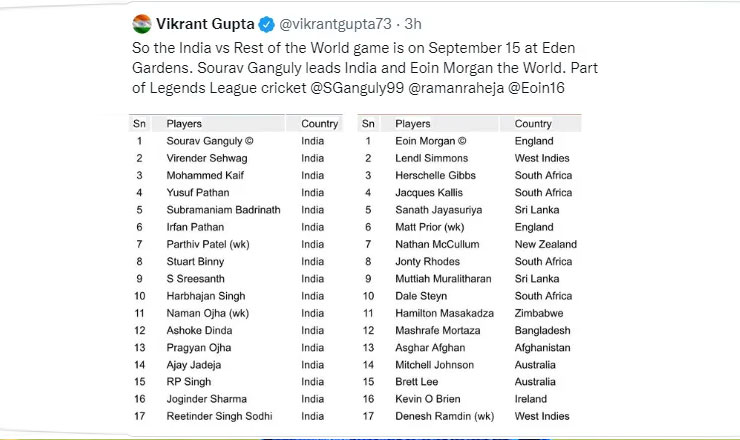The height and width of the screenshot is (440, 740).
Task: Open the @Eoin16 mention
Action: click(x=539, y=89)
